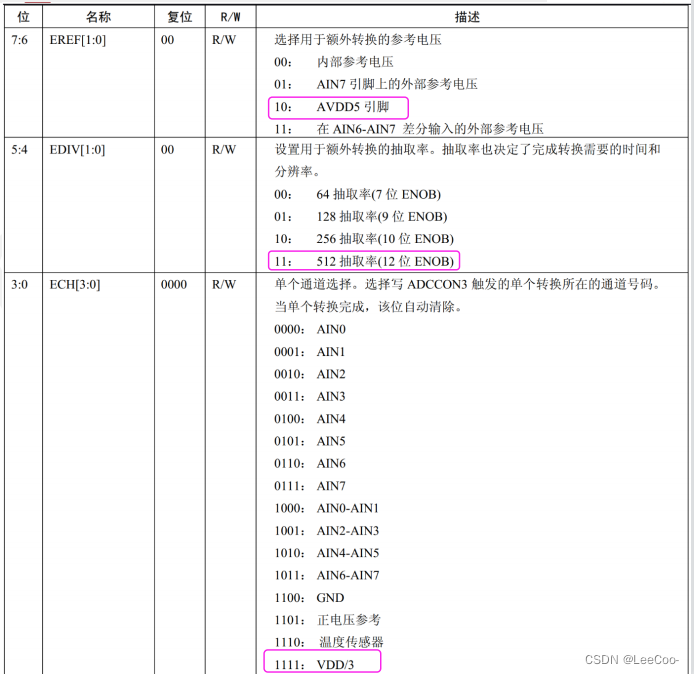Screen dimensions: 694x674
Task: Click line '01: AIN7 引脚上的外部参考电压'
Action: point(376,84)
